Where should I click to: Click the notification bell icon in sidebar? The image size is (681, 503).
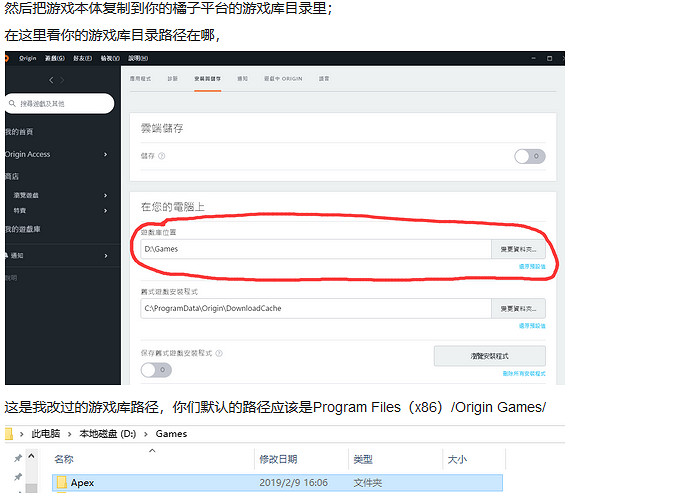[7, 256]
